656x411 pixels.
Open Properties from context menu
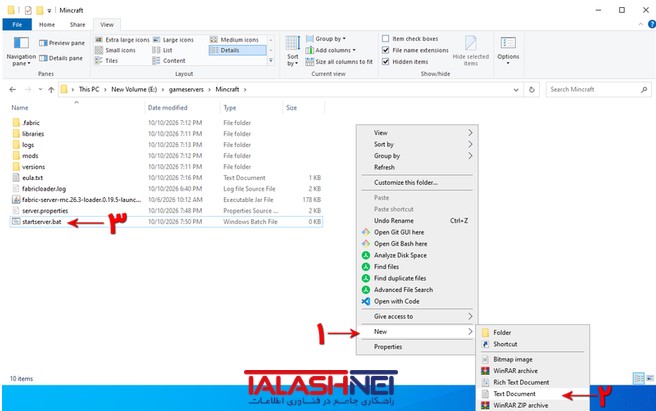(417, 347)
